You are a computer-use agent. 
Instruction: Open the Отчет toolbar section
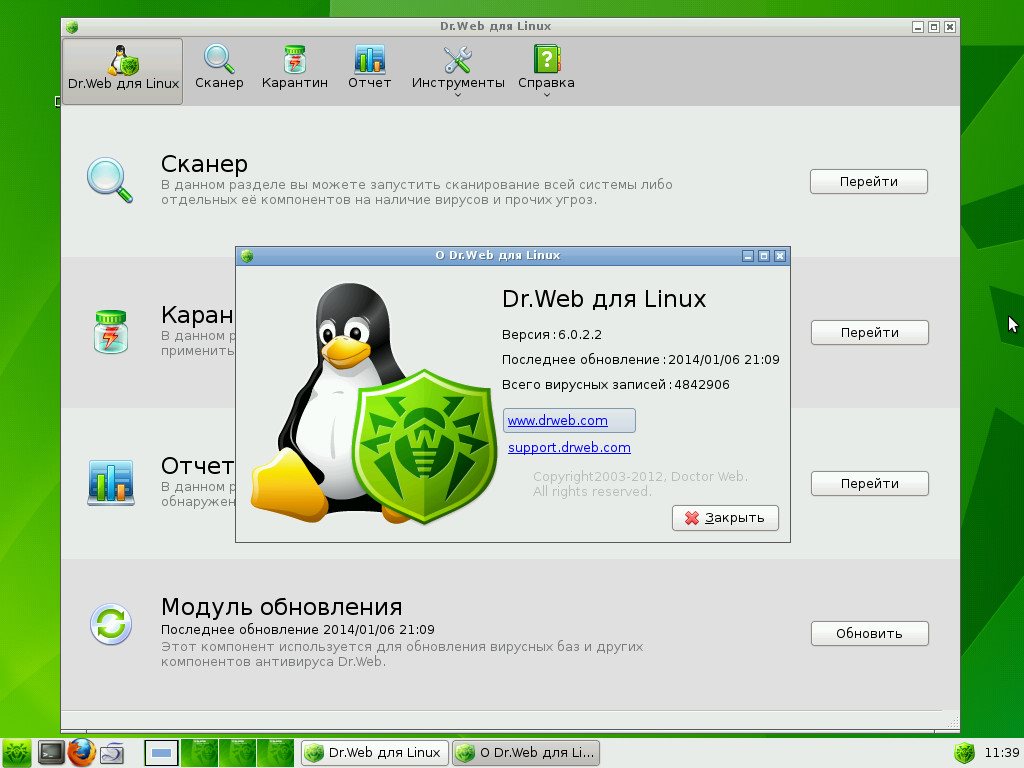click(370, 67)
